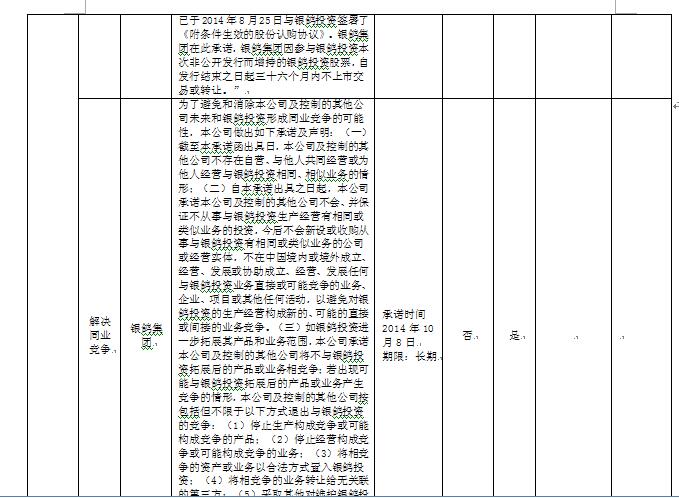Click the cell containing 否
This screenshot has height=498, width=679.
pyautogui.click(x=468, y=336)
